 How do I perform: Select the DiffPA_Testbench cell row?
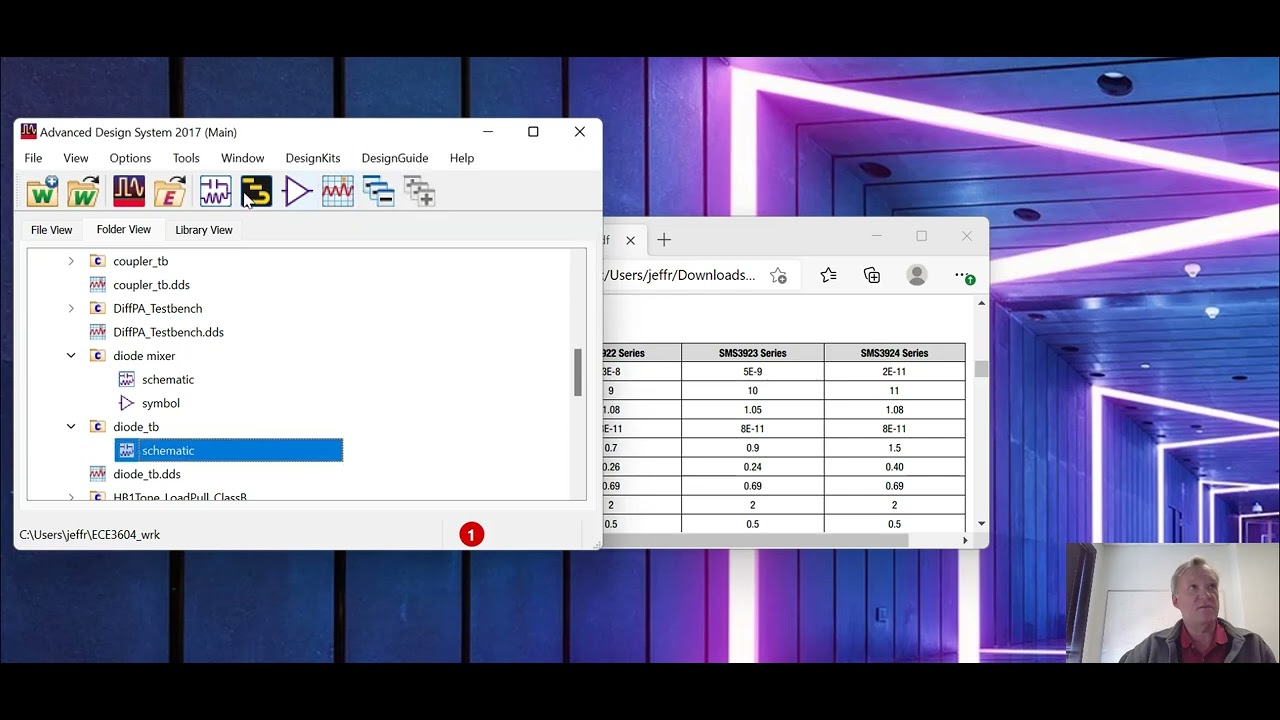pyautogui.click(x=158, y=308)
